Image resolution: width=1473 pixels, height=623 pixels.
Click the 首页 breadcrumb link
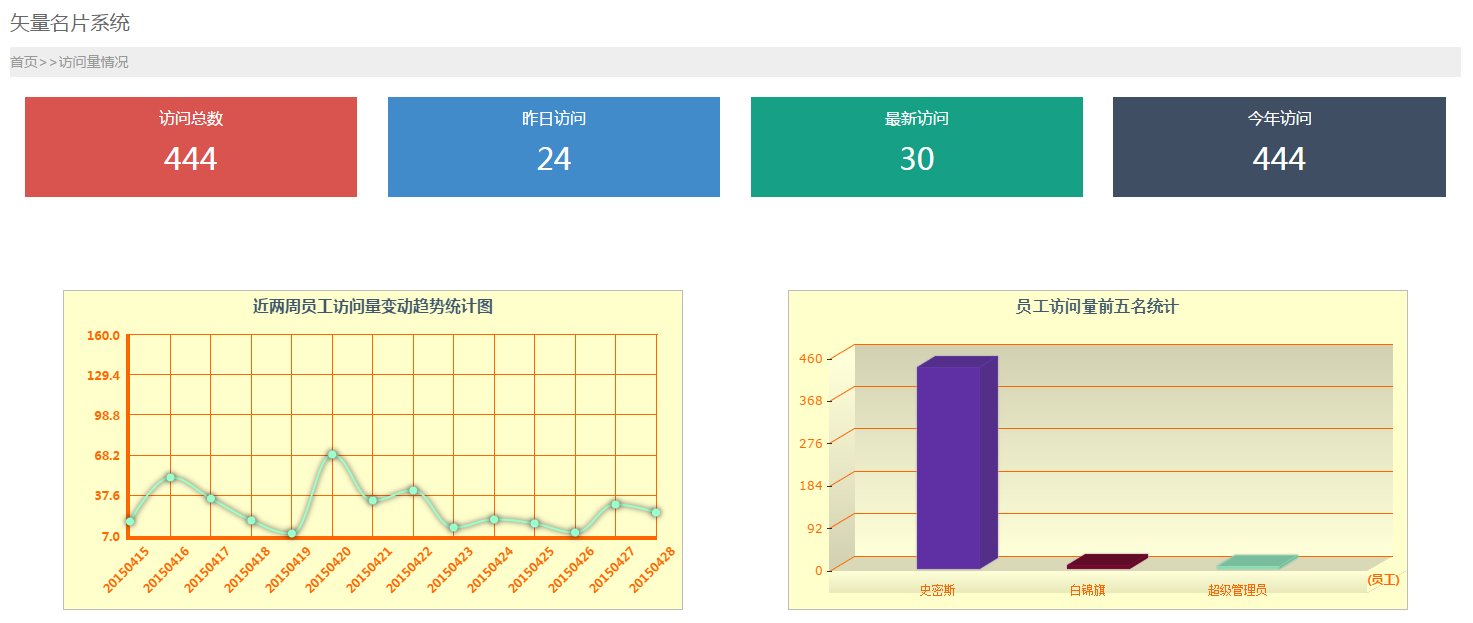pyautogui.click(x=24, y=62)
